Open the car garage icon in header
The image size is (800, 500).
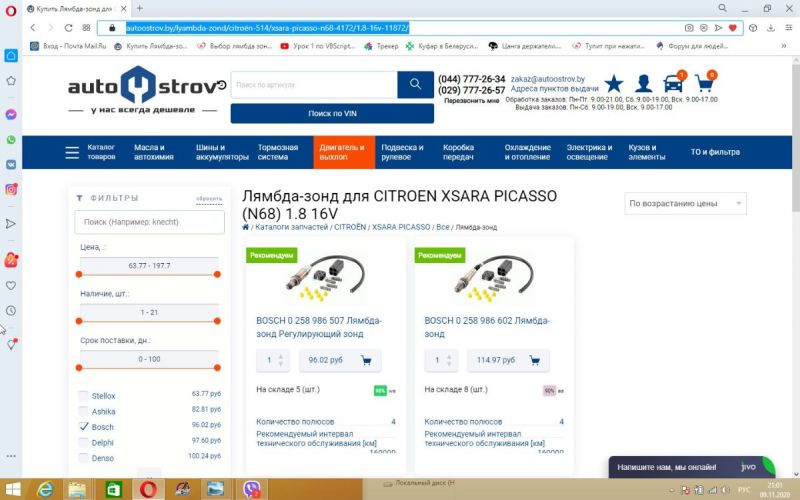[675, 84]
